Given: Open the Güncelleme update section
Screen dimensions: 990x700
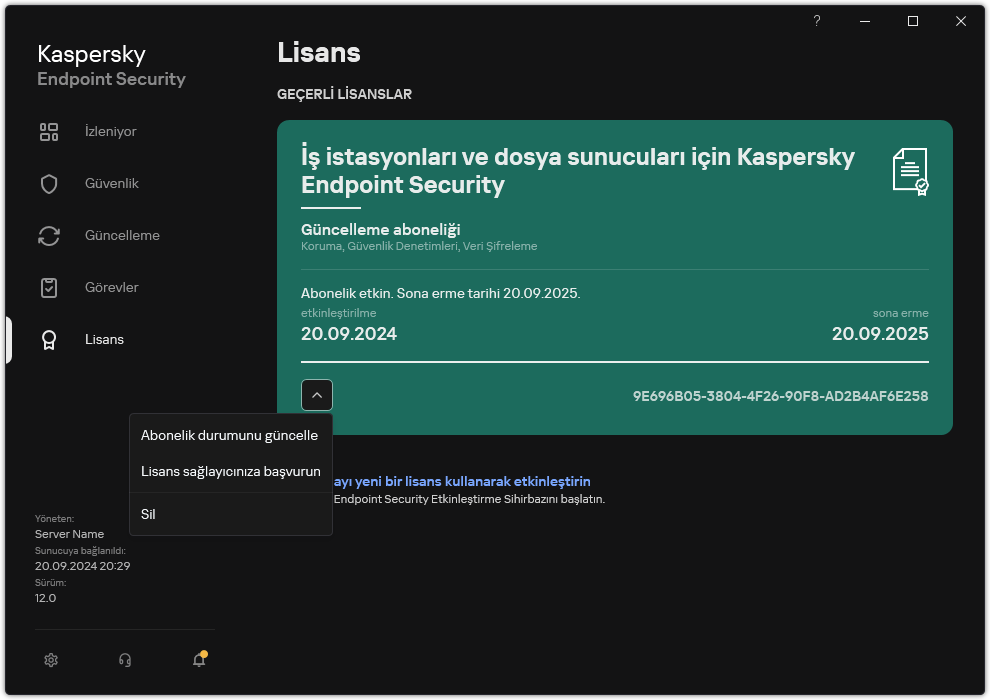Looking at the screenshot, I should [x=123, y=235].
